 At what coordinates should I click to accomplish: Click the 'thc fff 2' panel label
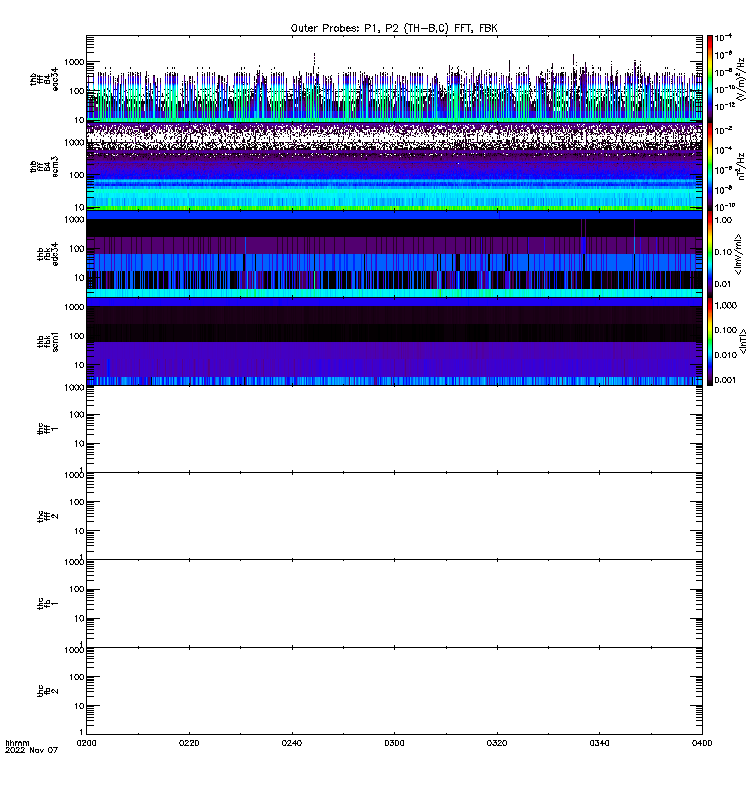click(x=48, y=516)
